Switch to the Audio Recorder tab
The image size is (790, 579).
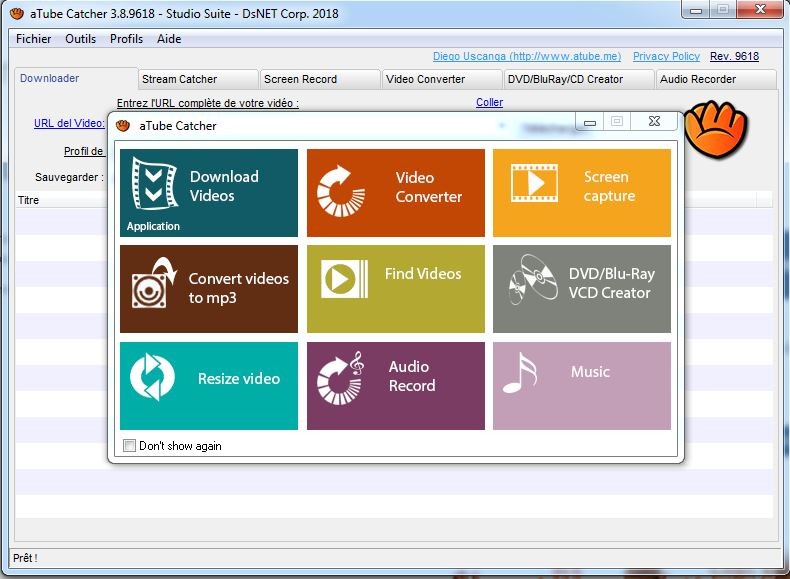point(716,79)
